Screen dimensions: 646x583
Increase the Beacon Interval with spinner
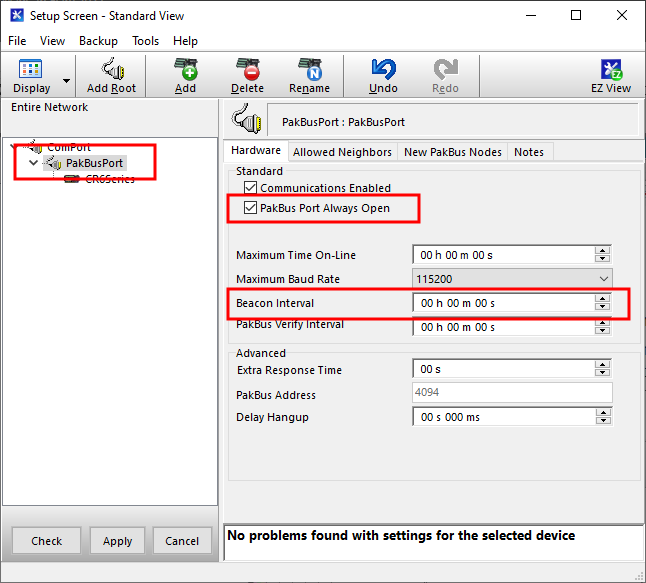(x=602, y=299)
